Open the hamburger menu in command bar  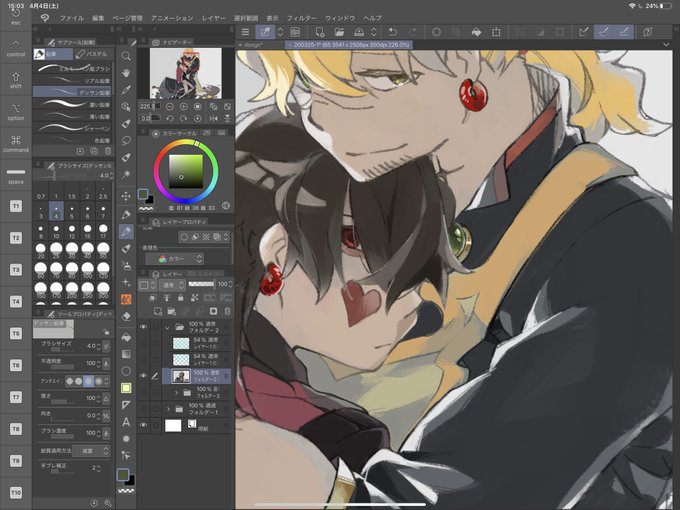click(245, 32)
